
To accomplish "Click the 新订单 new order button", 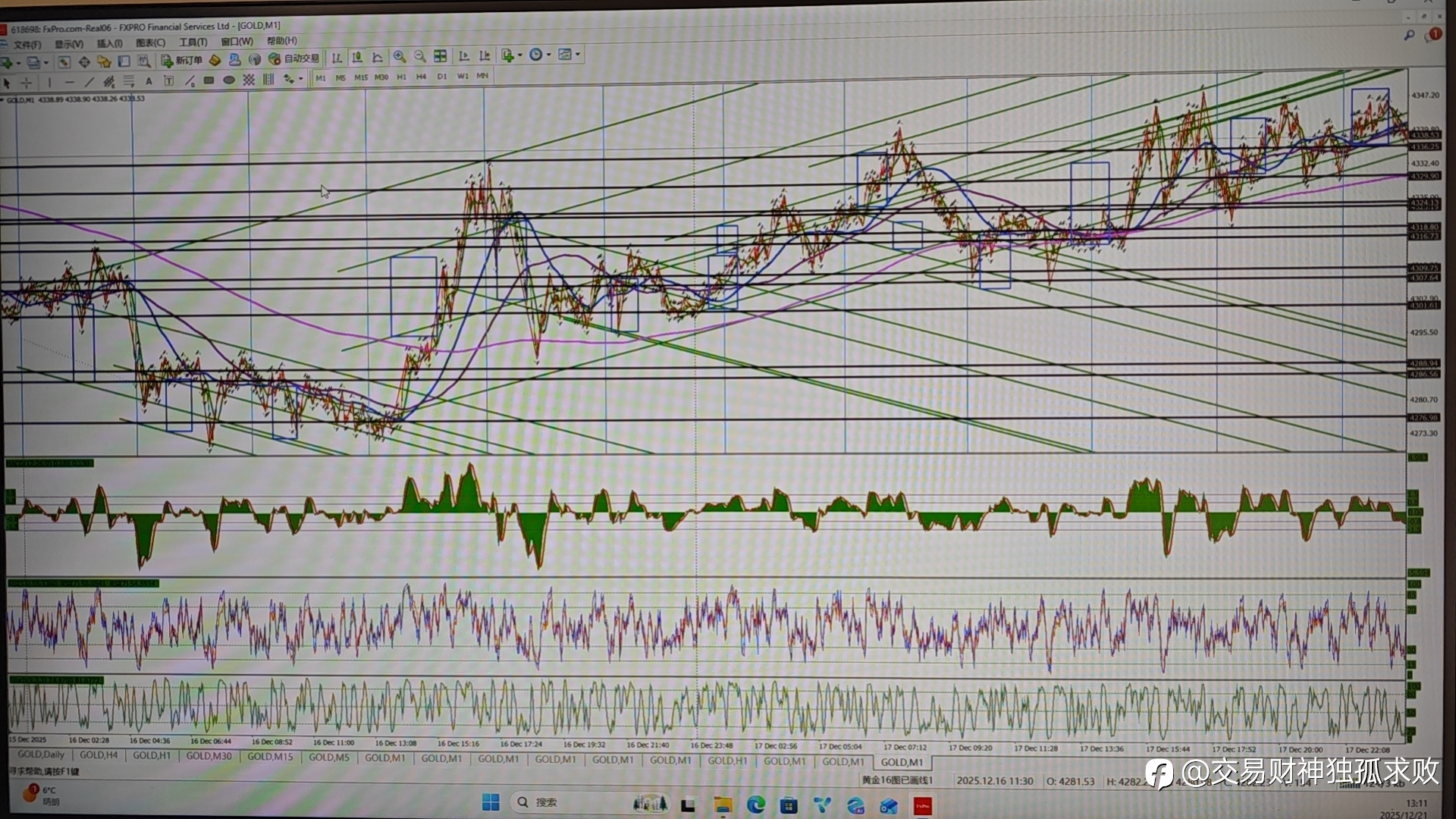I will pos(182,60).
